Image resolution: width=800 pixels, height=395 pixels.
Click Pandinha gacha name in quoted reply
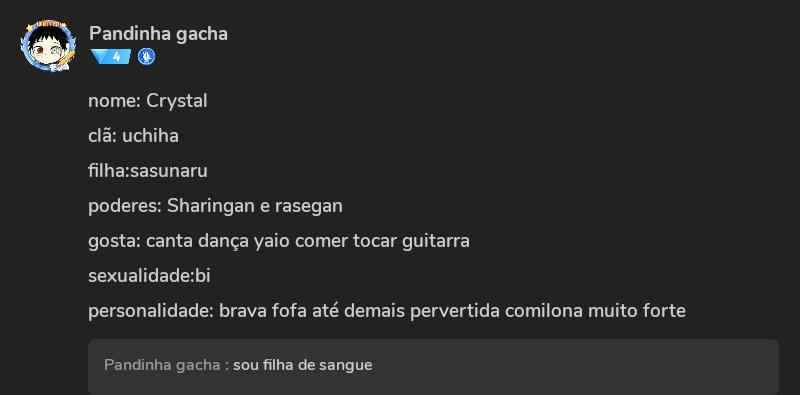tap(162, 365)
